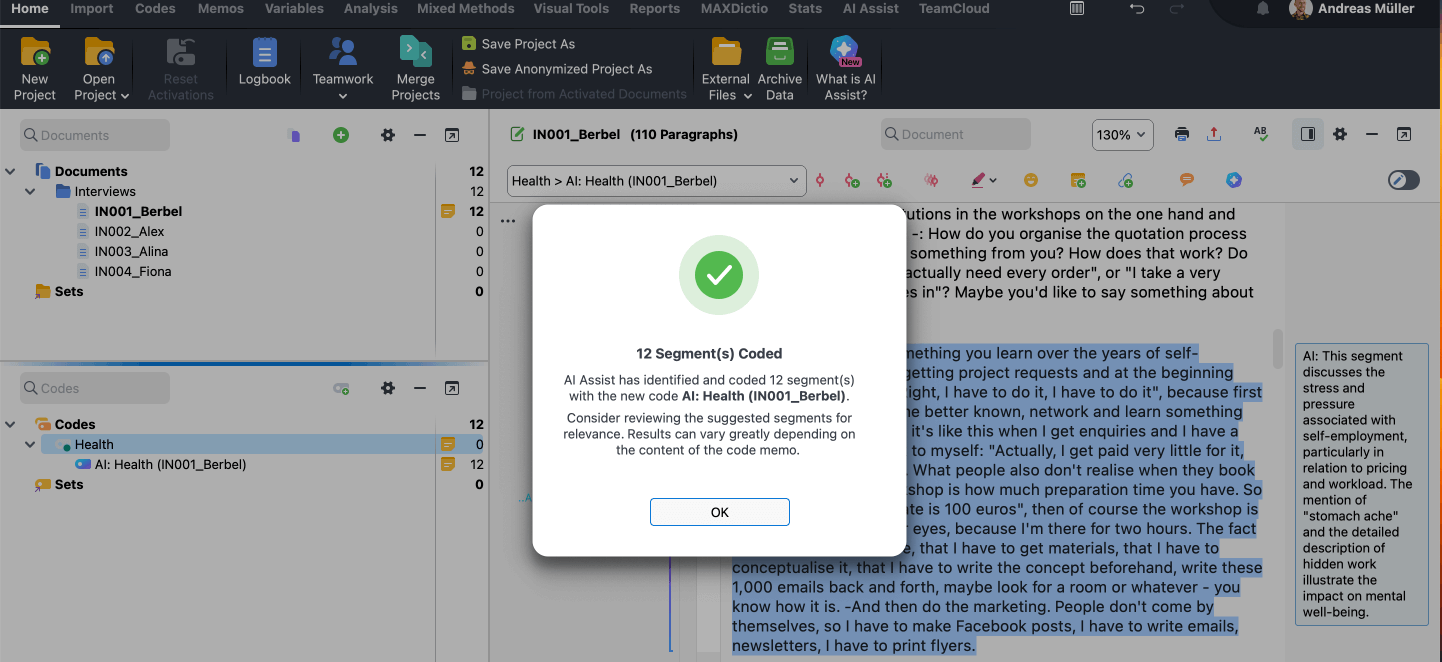Open the Reports tab
Screen dimensions: 1442x662
[654, 8]
